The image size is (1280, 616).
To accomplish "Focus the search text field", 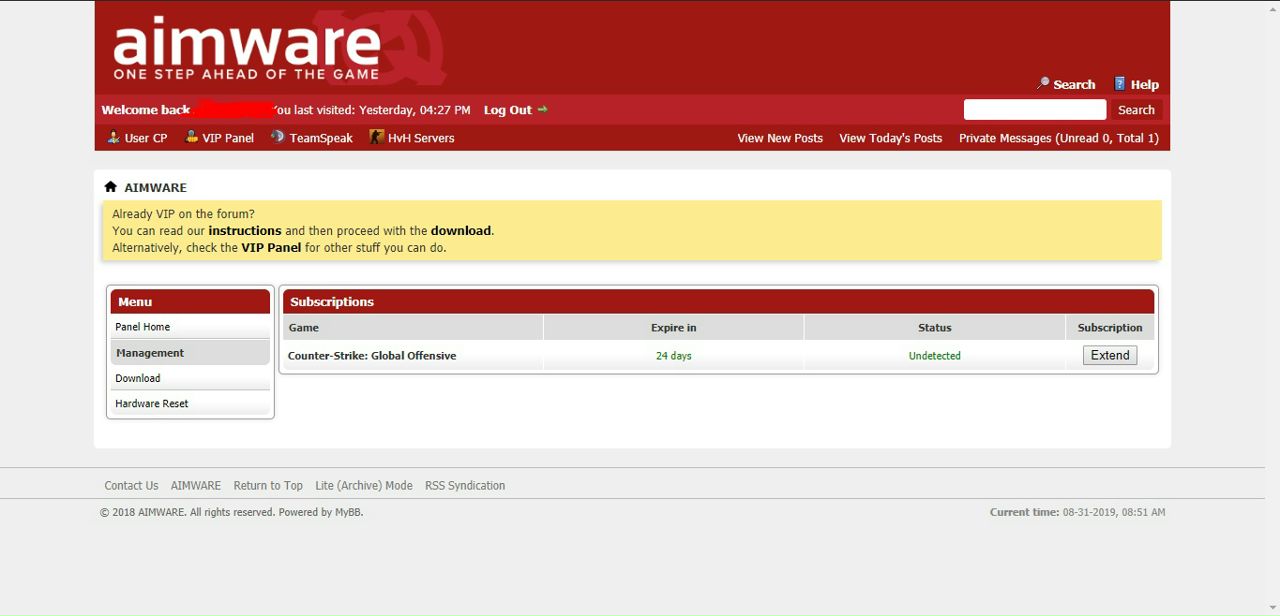I will pyautogui.click(x=1034, y=110).
